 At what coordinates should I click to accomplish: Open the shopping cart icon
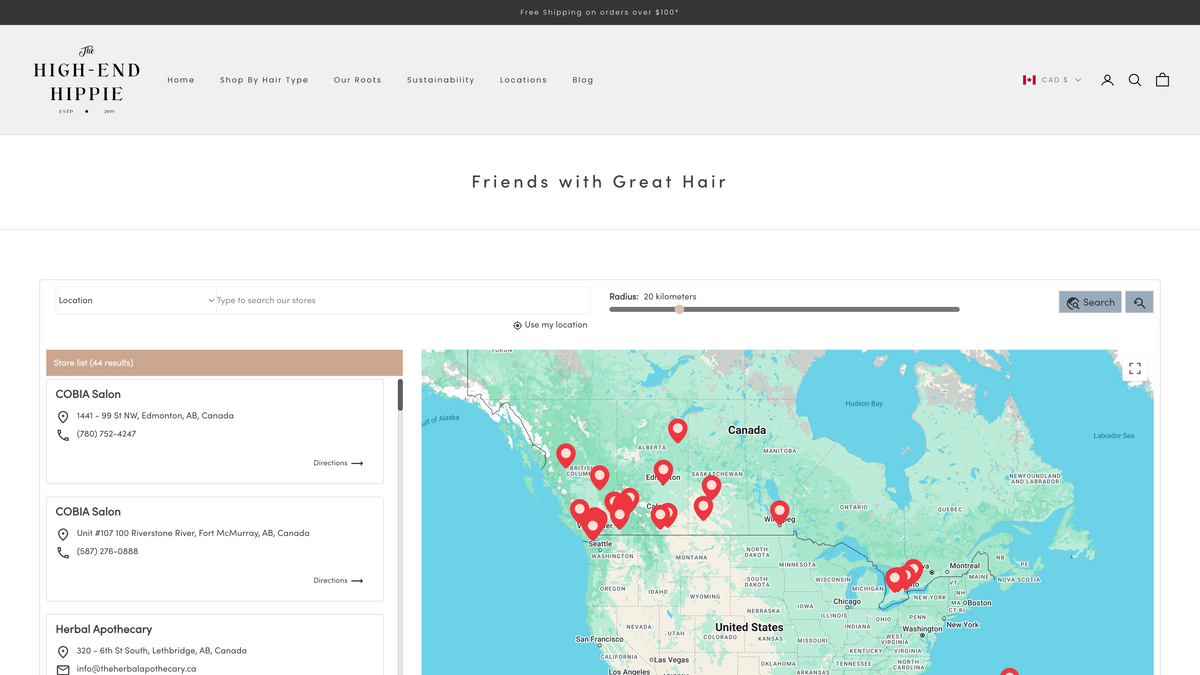1162,80
